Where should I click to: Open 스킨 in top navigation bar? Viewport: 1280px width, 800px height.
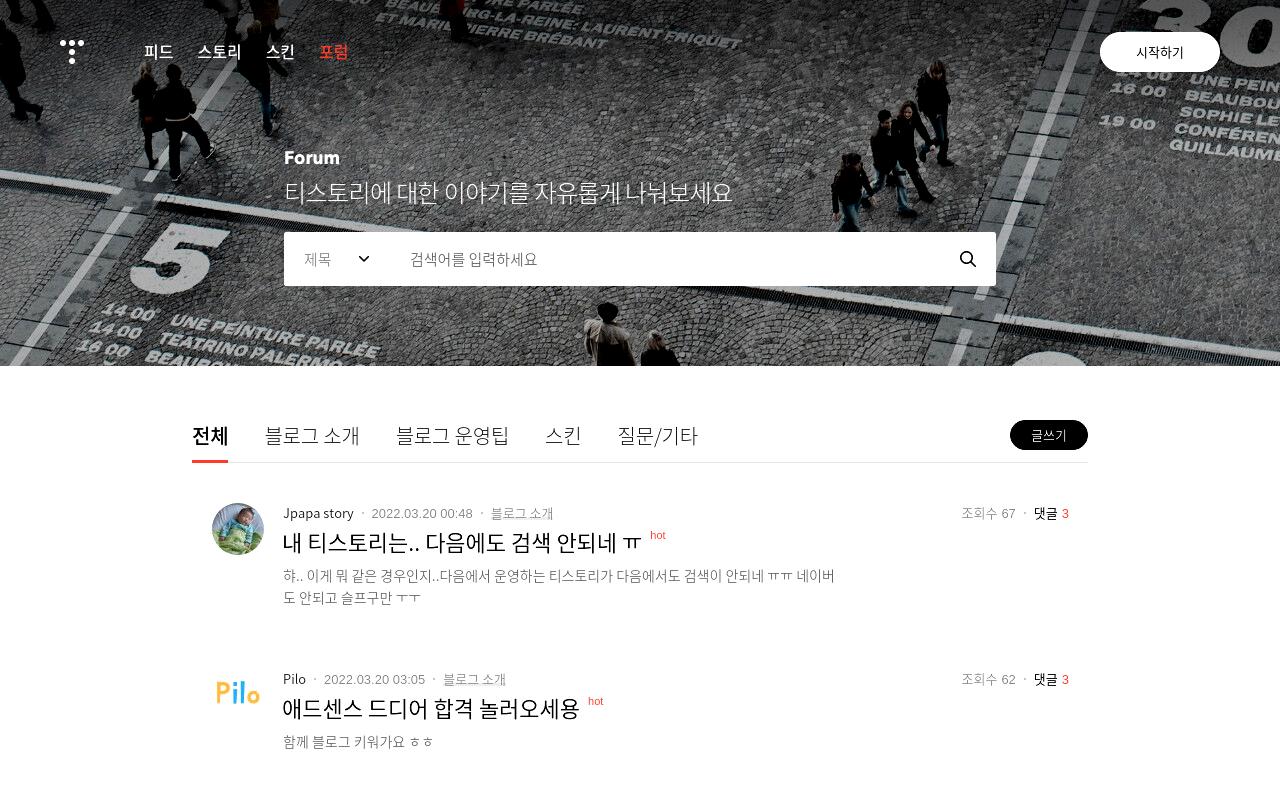point(280,52)
